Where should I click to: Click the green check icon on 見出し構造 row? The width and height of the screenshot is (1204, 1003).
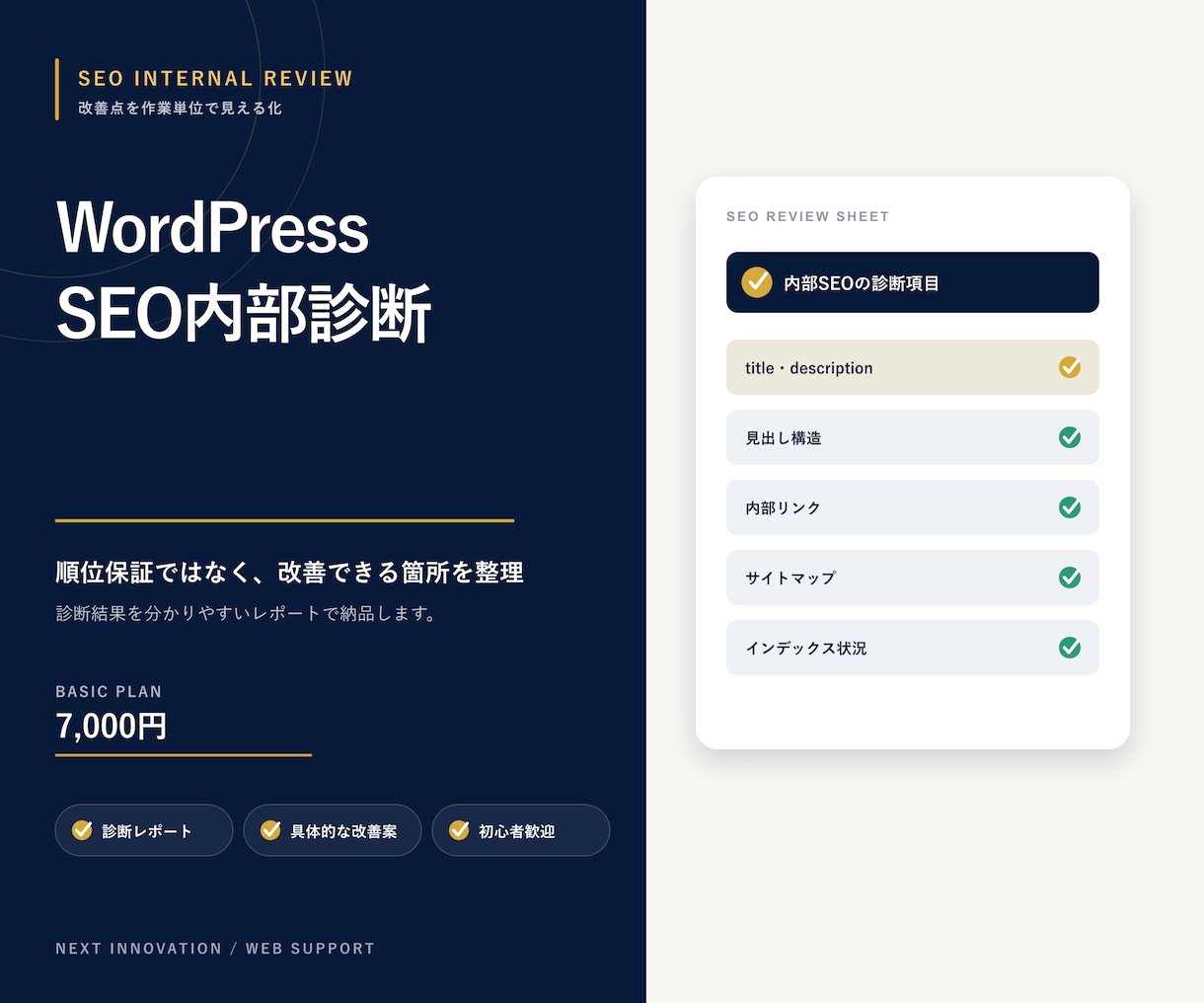tap(1070, 437)
